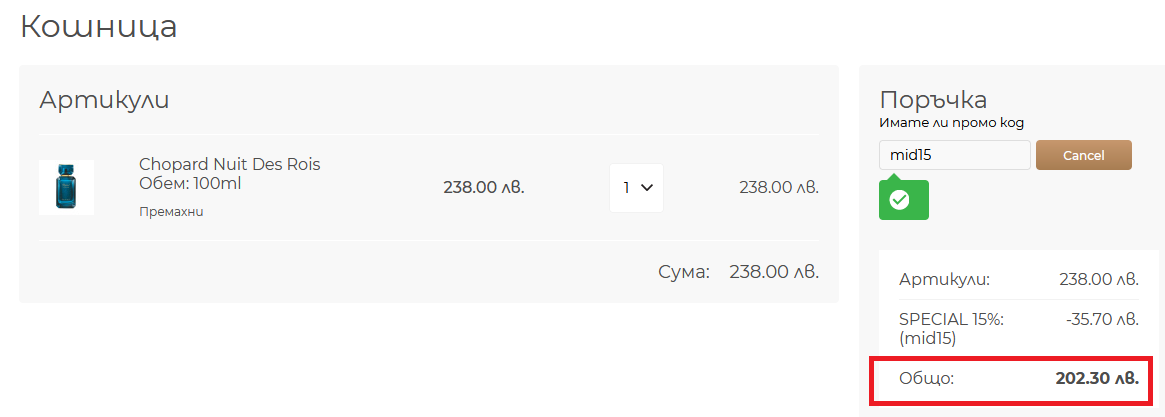Screen dimensions: 1165x417
Task: Expand the quantity dropdown showing 1
Action: point(637,188)
